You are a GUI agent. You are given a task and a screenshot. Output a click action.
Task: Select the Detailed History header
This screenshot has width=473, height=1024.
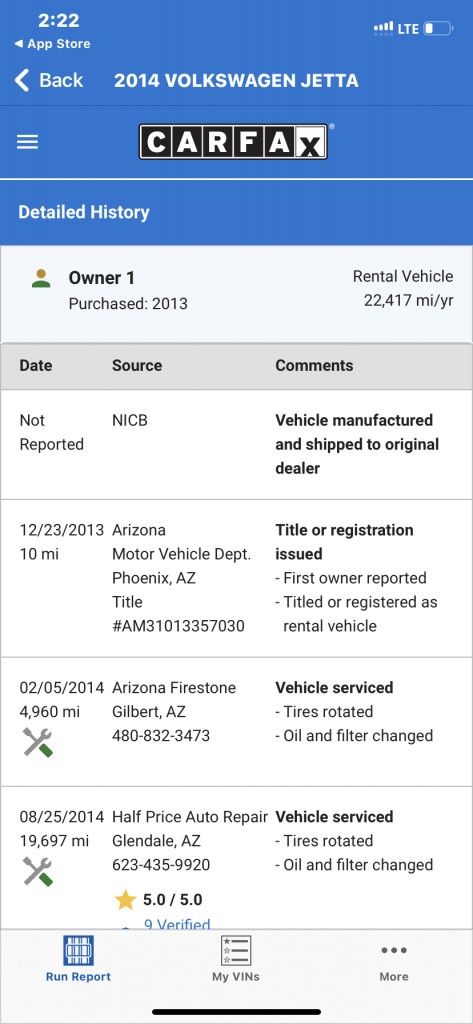(x=84, y=212)
